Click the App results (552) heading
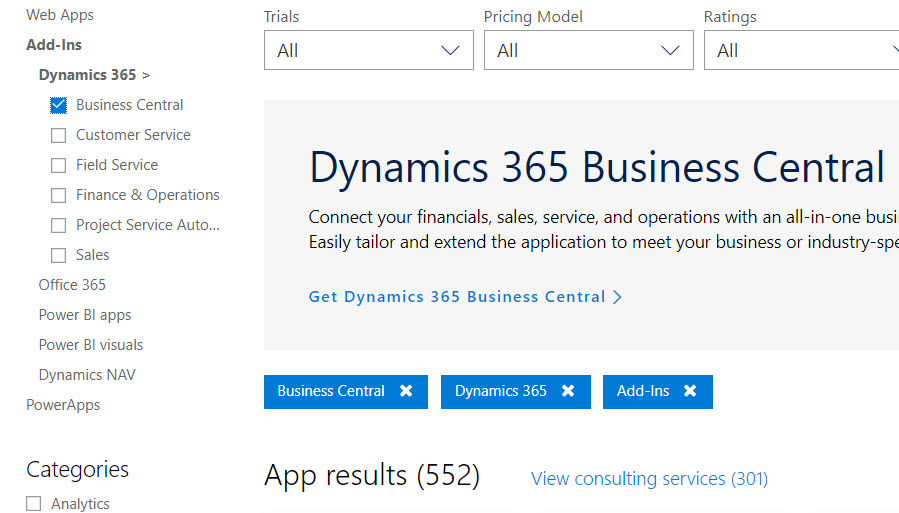The height and width of the screenshot is (513, 899). click(x=372, y=476)
